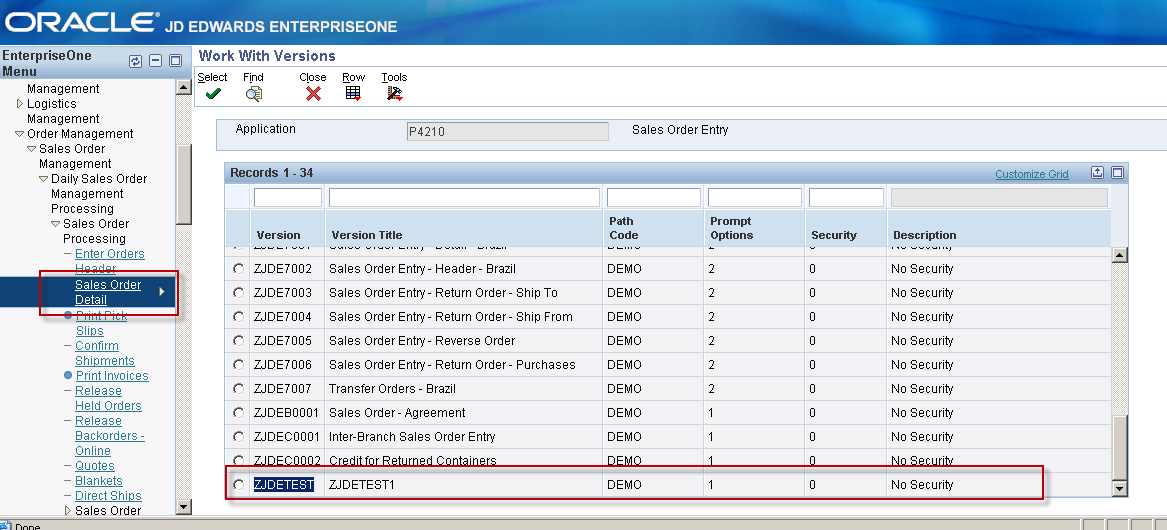
Task: Click the Security filter field
Action: coord(846,197)
